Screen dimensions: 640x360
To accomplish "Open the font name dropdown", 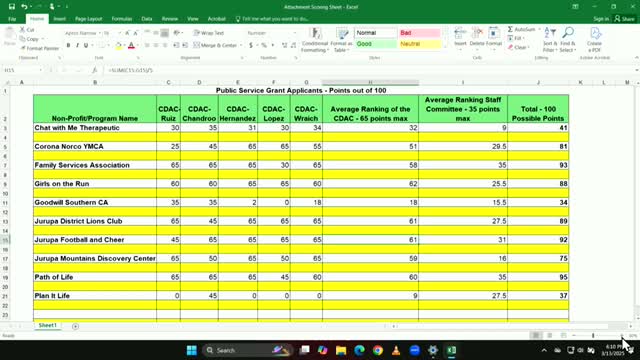I will click(x=100, y=33).
